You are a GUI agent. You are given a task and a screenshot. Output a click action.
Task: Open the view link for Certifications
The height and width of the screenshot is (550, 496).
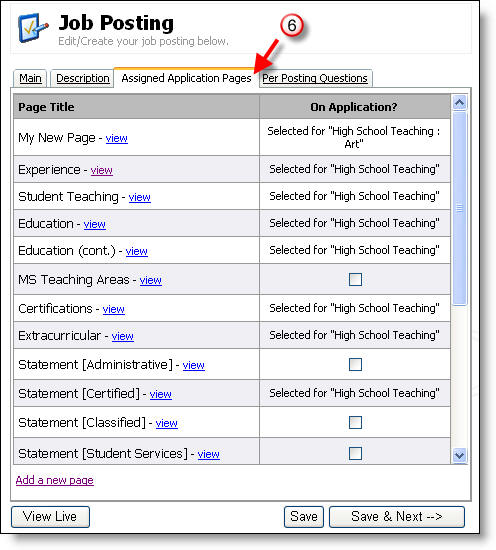coord(113,309)
